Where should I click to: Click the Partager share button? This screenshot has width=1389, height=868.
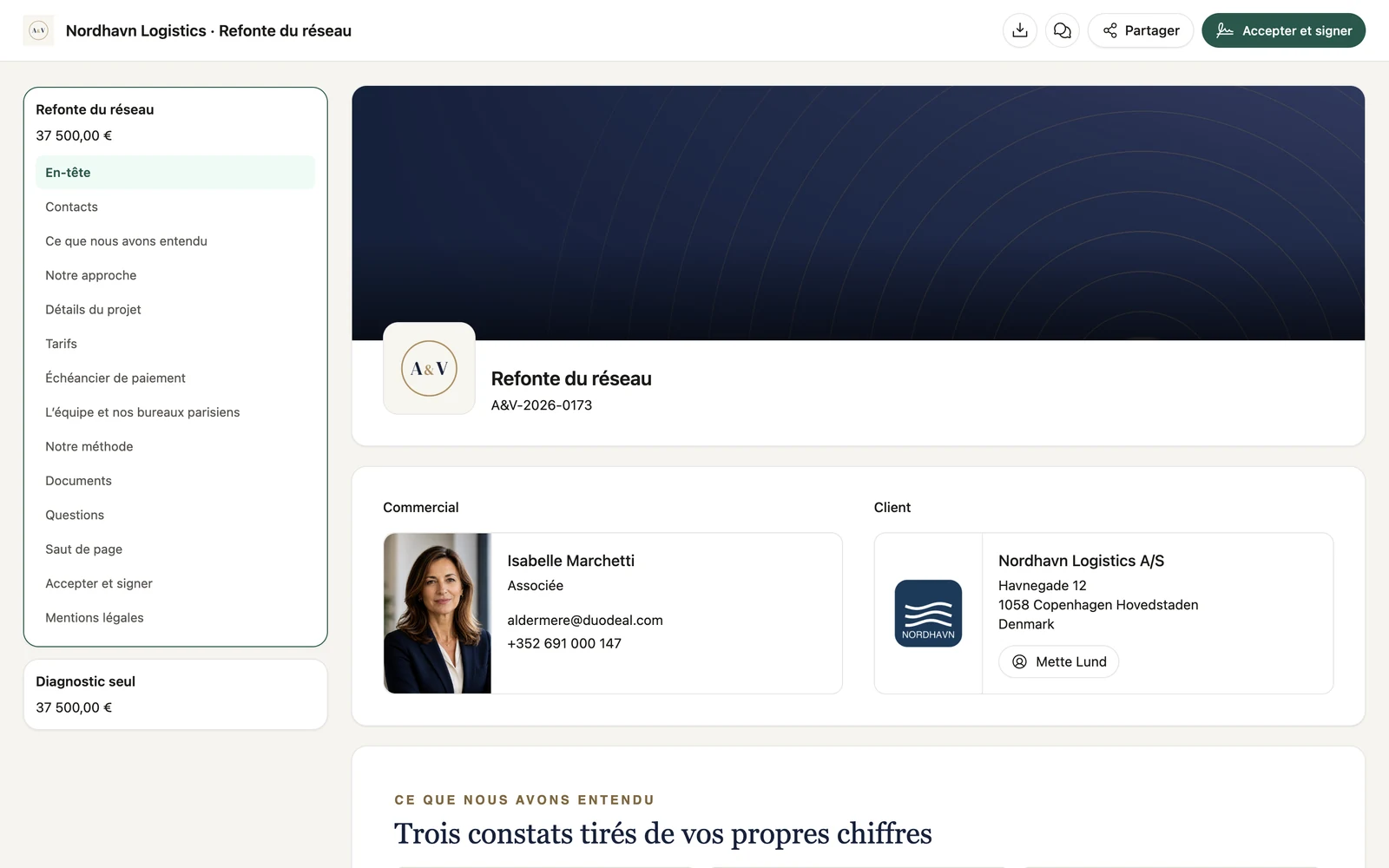click(x=1141, y=30)
